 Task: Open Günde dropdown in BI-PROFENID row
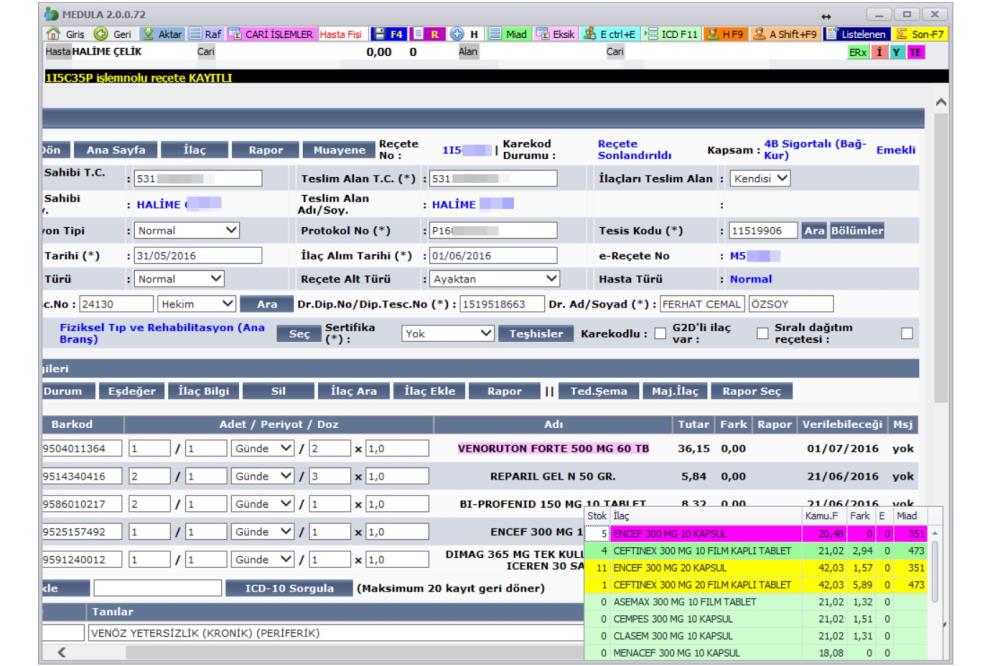[262, 504]
